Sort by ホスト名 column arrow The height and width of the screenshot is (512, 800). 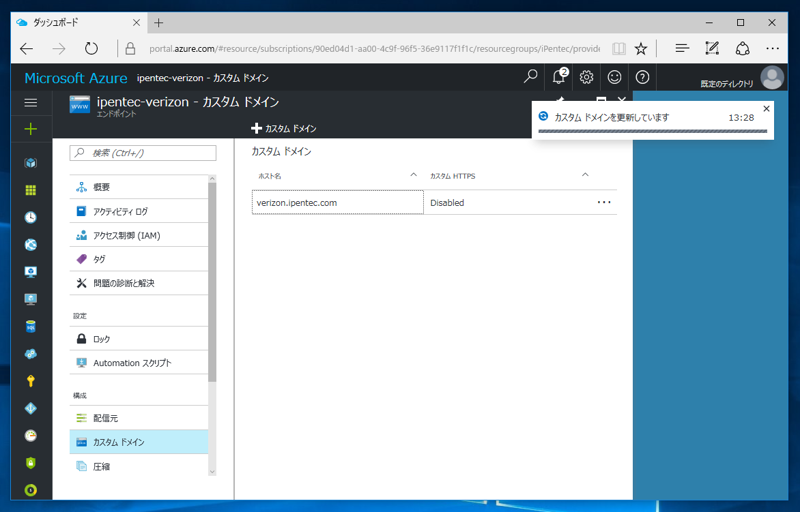414,175
